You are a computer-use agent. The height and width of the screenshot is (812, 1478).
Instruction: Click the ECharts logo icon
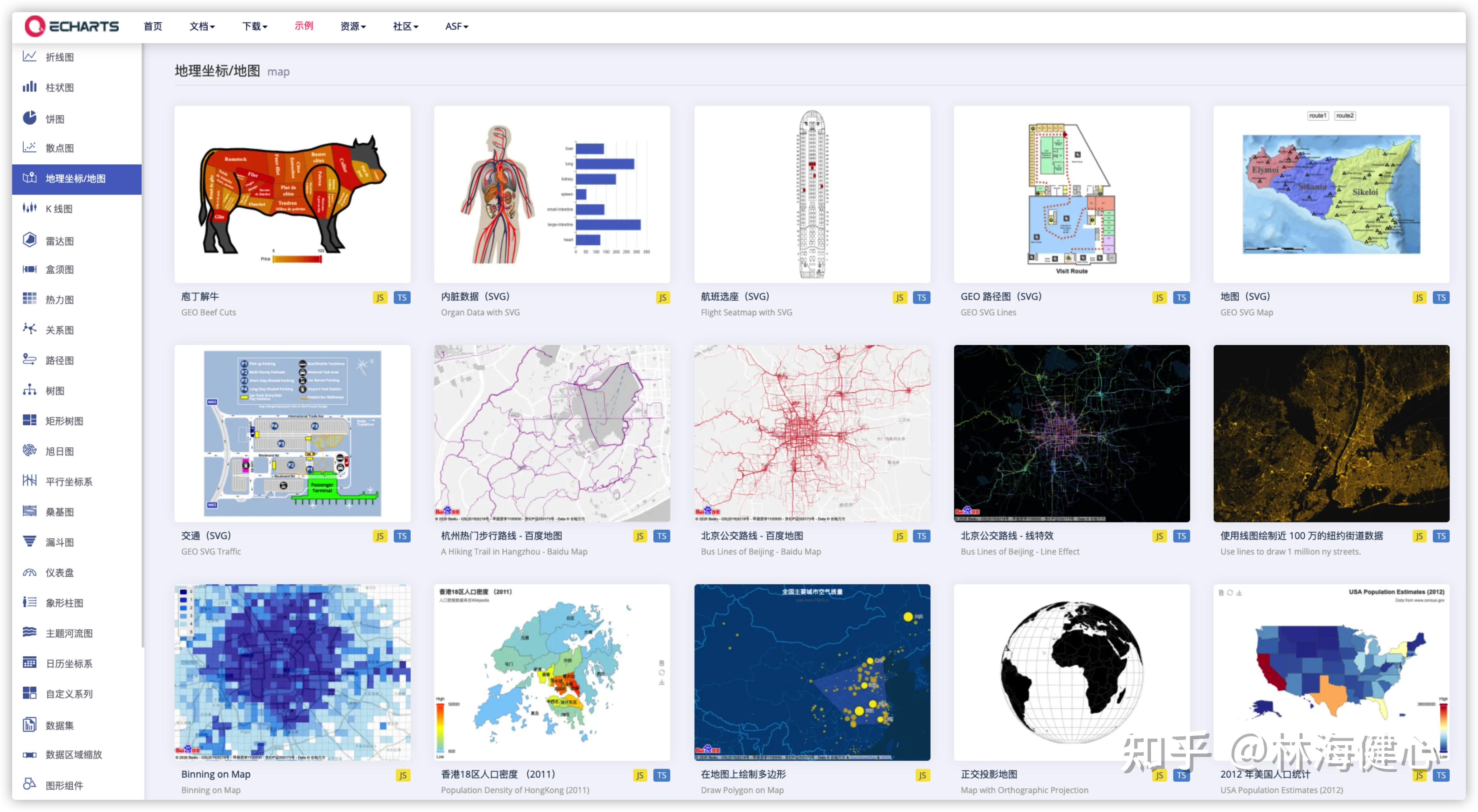(34, 26)
